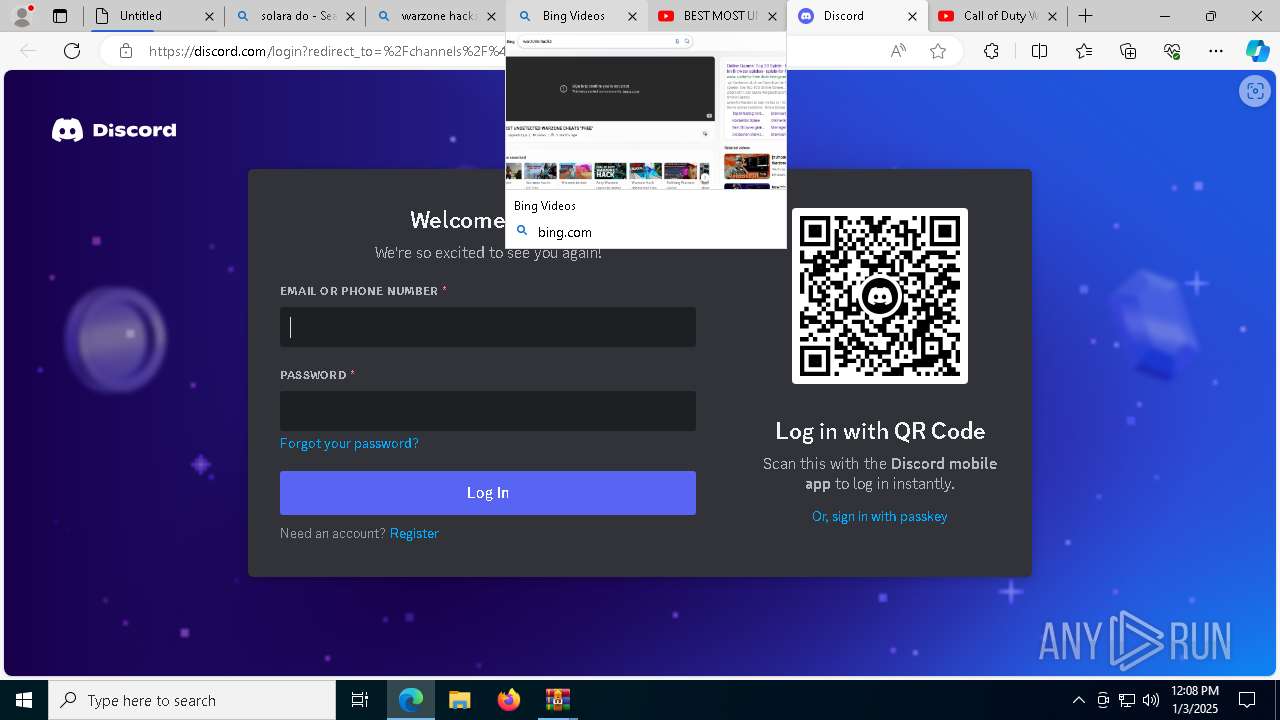Open the volume control
Image resolution: width=1280 pixels, height=720 pixels.
[1151, 700]
